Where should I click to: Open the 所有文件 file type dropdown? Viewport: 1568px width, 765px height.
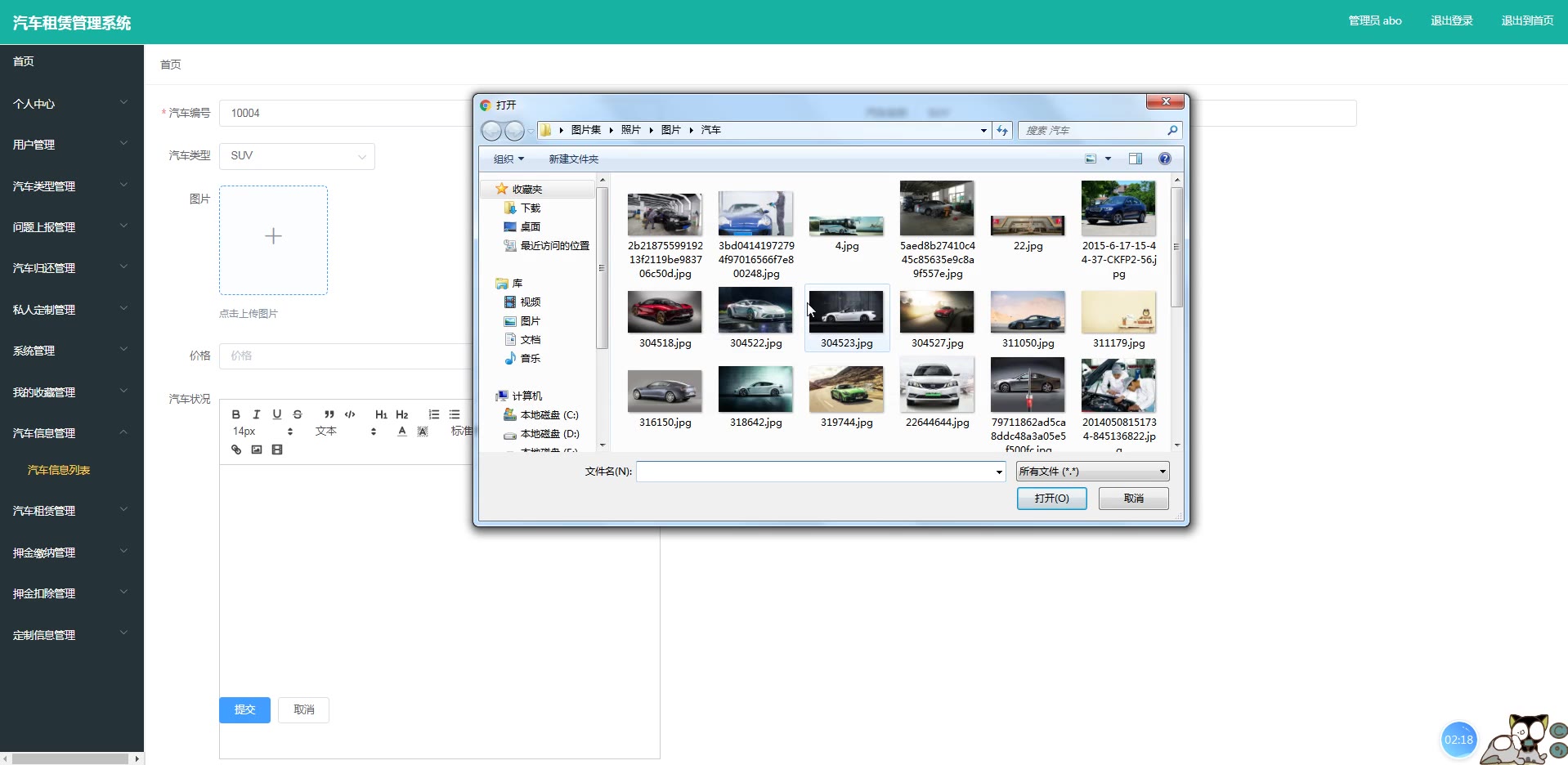(1092, 472)
